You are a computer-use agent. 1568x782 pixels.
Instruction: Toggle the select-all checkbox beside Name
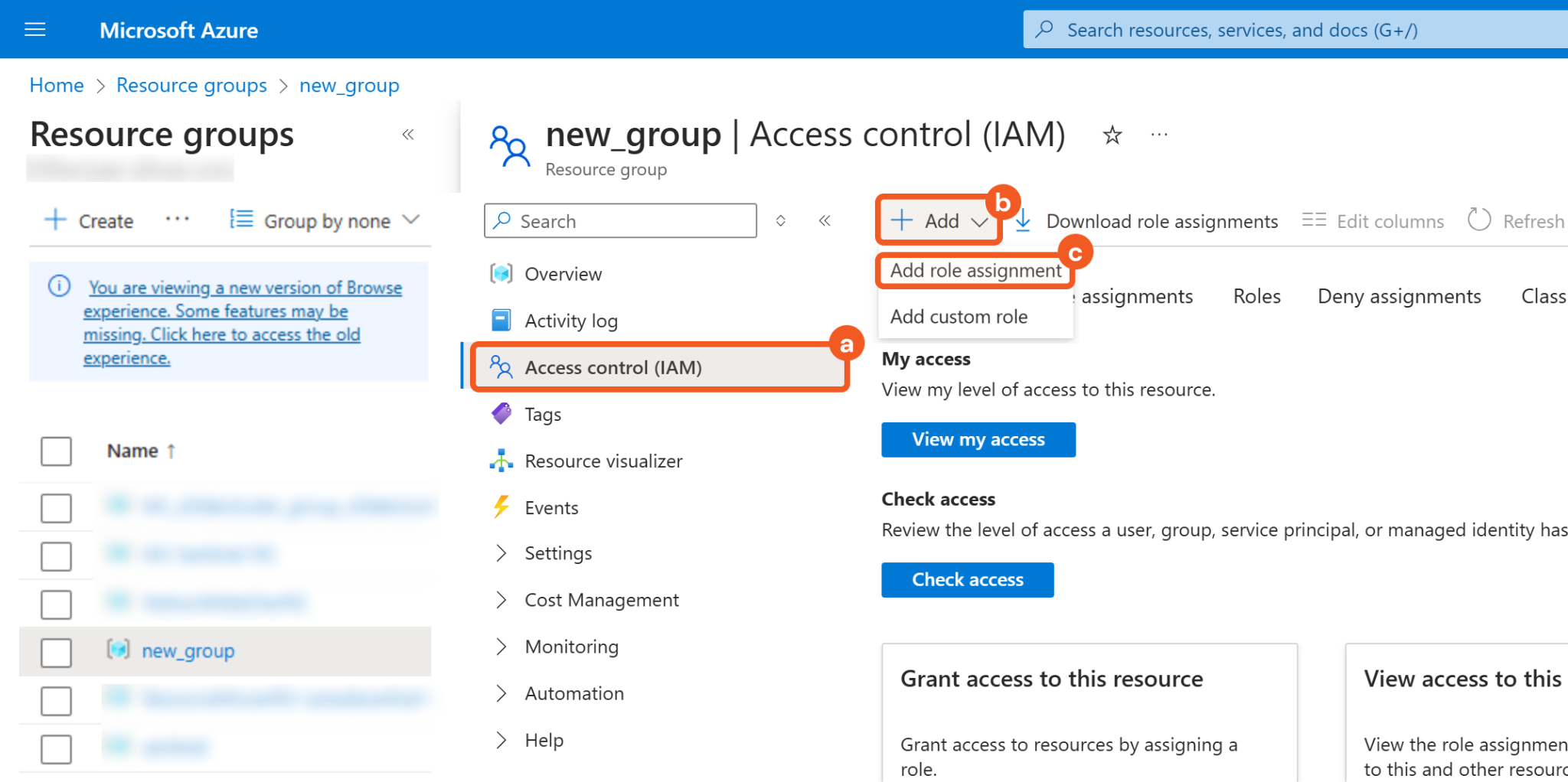56,451
